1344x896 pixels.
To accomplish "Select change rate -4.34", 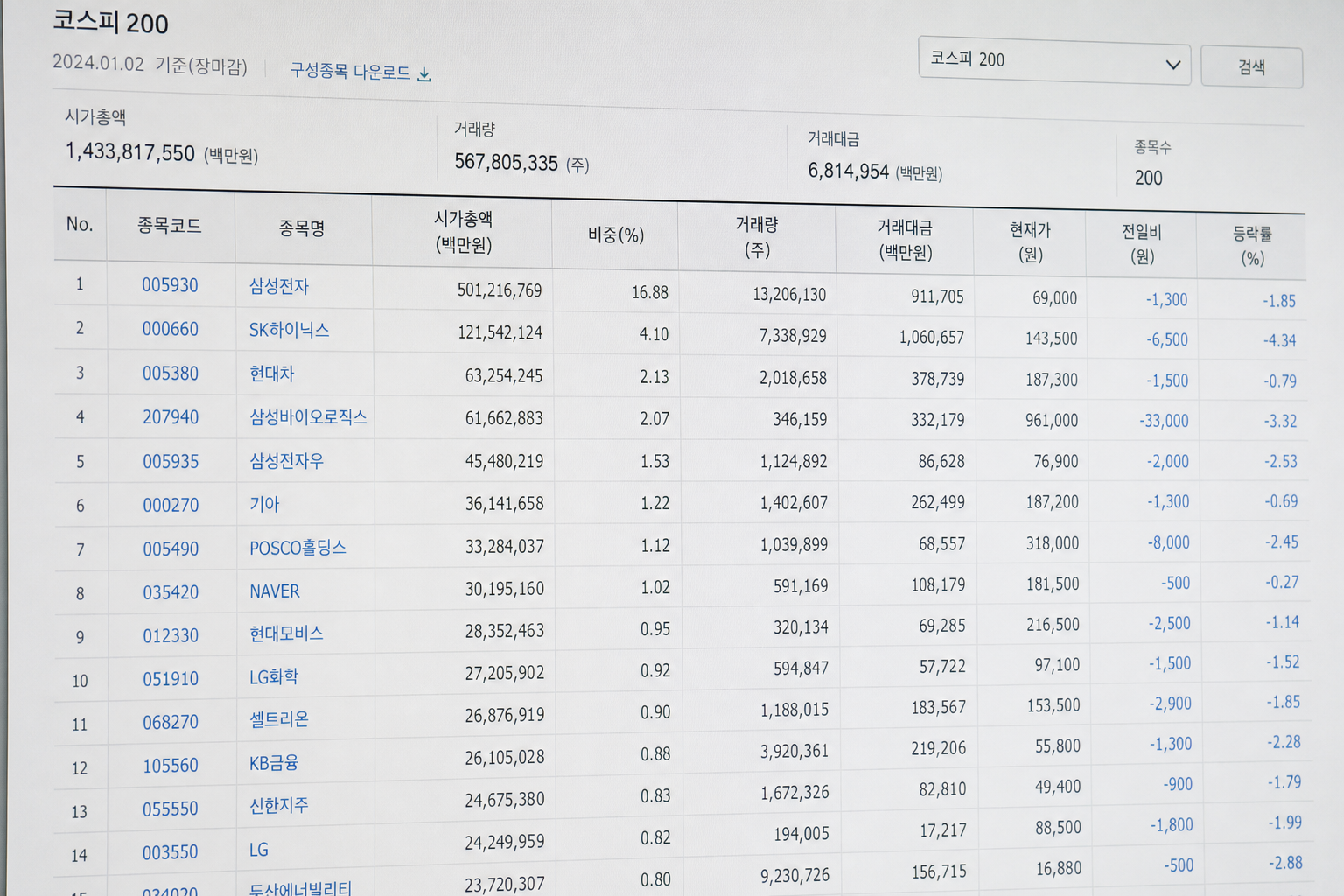I will 1280,340.
